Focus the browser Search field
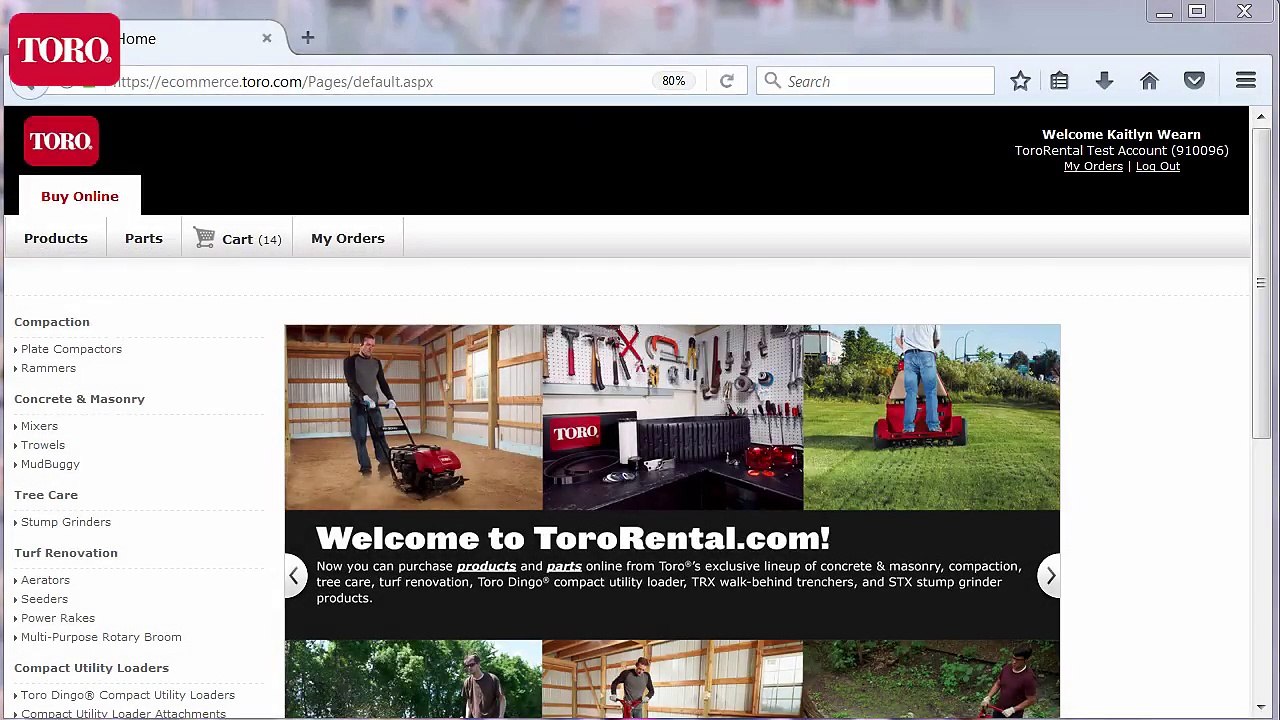Screen dimensions: 1280x720 click(876, 81)
